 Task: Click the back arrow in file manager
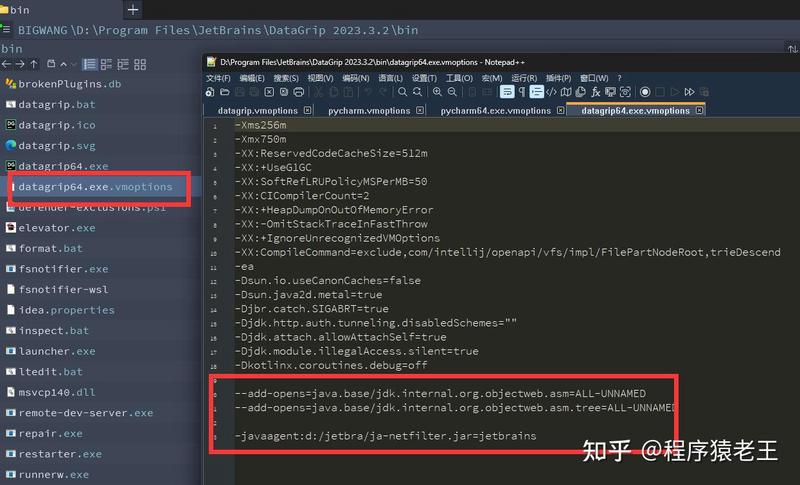pyautogui.click(x=6, y=64)
